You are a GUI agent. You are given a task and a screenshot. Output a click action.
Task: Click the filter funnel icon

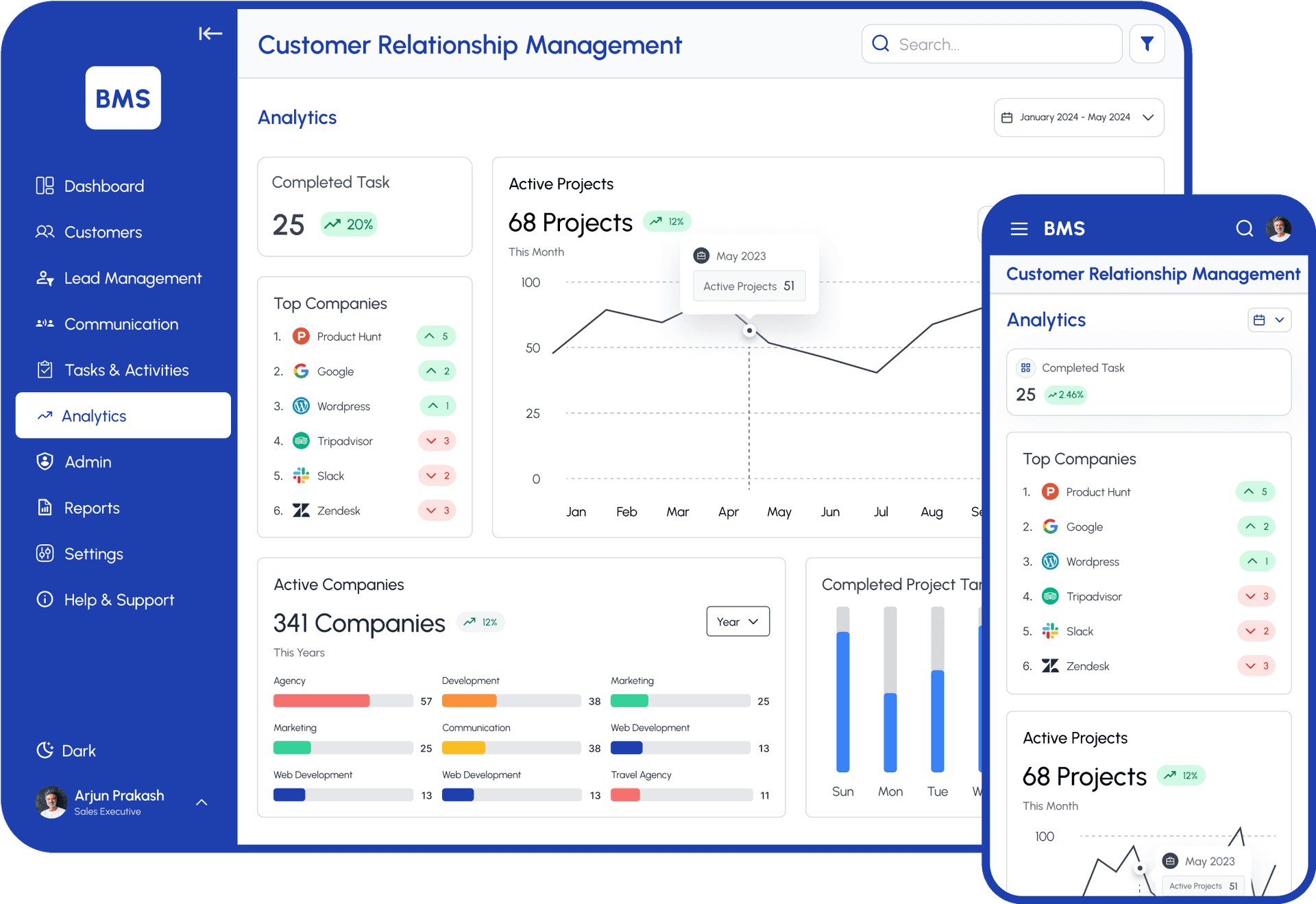[1147, 44]
